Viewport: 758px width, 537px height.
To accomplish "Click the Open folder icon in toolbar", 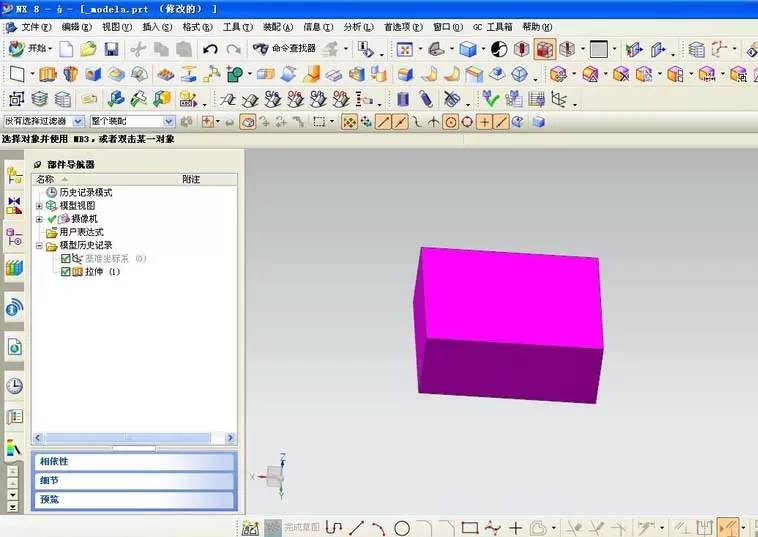I will 88,49.
